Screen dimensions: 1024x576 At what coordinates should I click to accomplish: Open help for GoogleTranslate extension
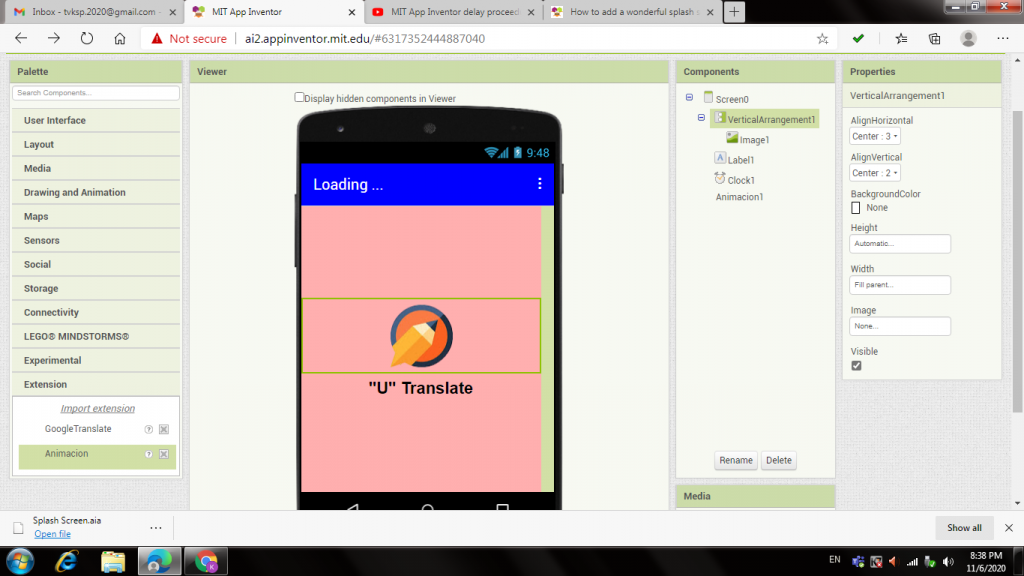pos(148,429)
